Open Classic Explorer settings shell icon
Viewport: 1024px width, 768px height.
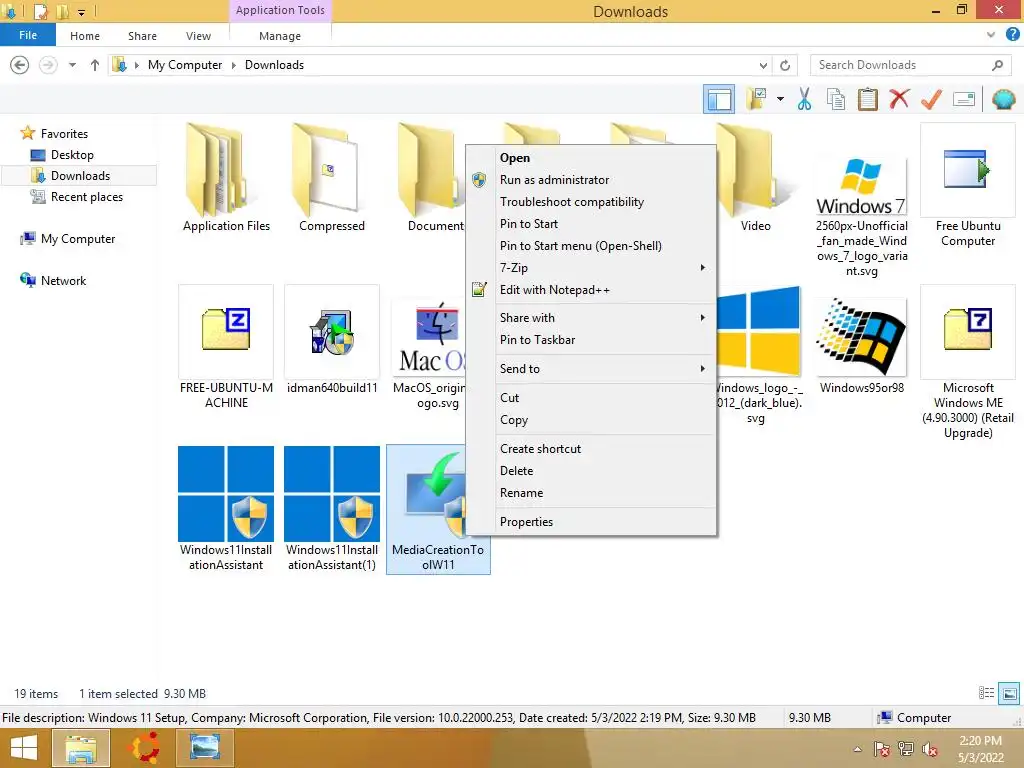pyautogui.click(x=1003, y=99)
